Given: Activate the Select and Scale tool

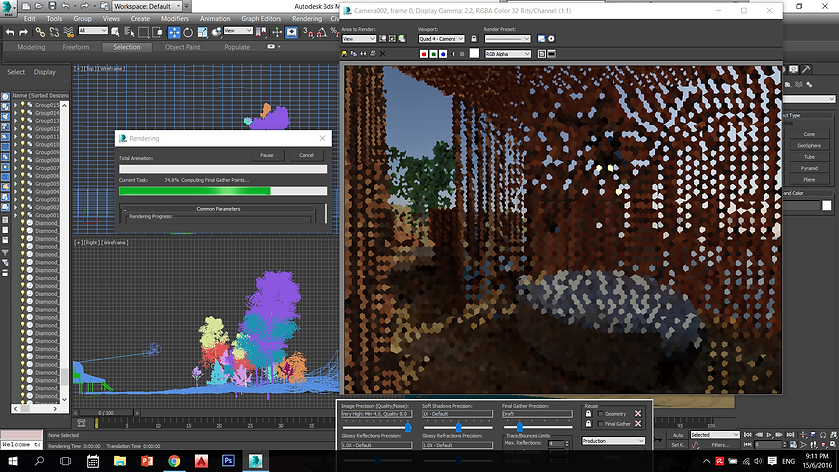Looking at the screenshot, I should point(202,32).
